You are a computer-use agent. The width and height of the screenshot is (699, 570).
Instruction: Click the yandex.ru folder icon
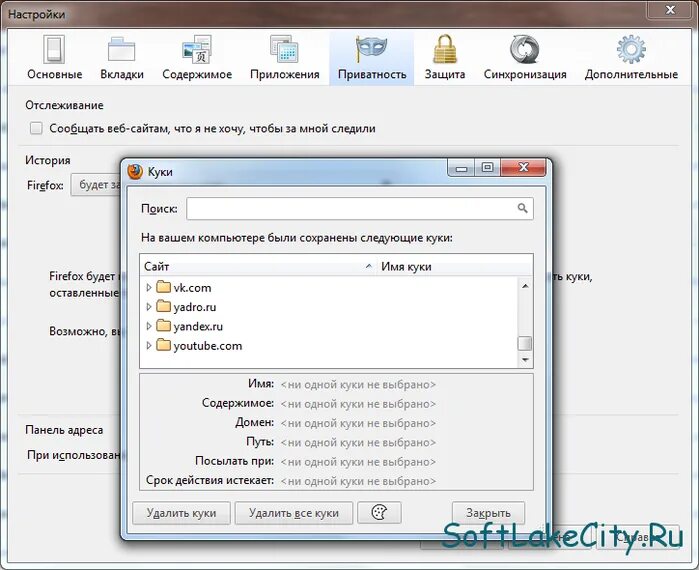[x=164, y=326]
